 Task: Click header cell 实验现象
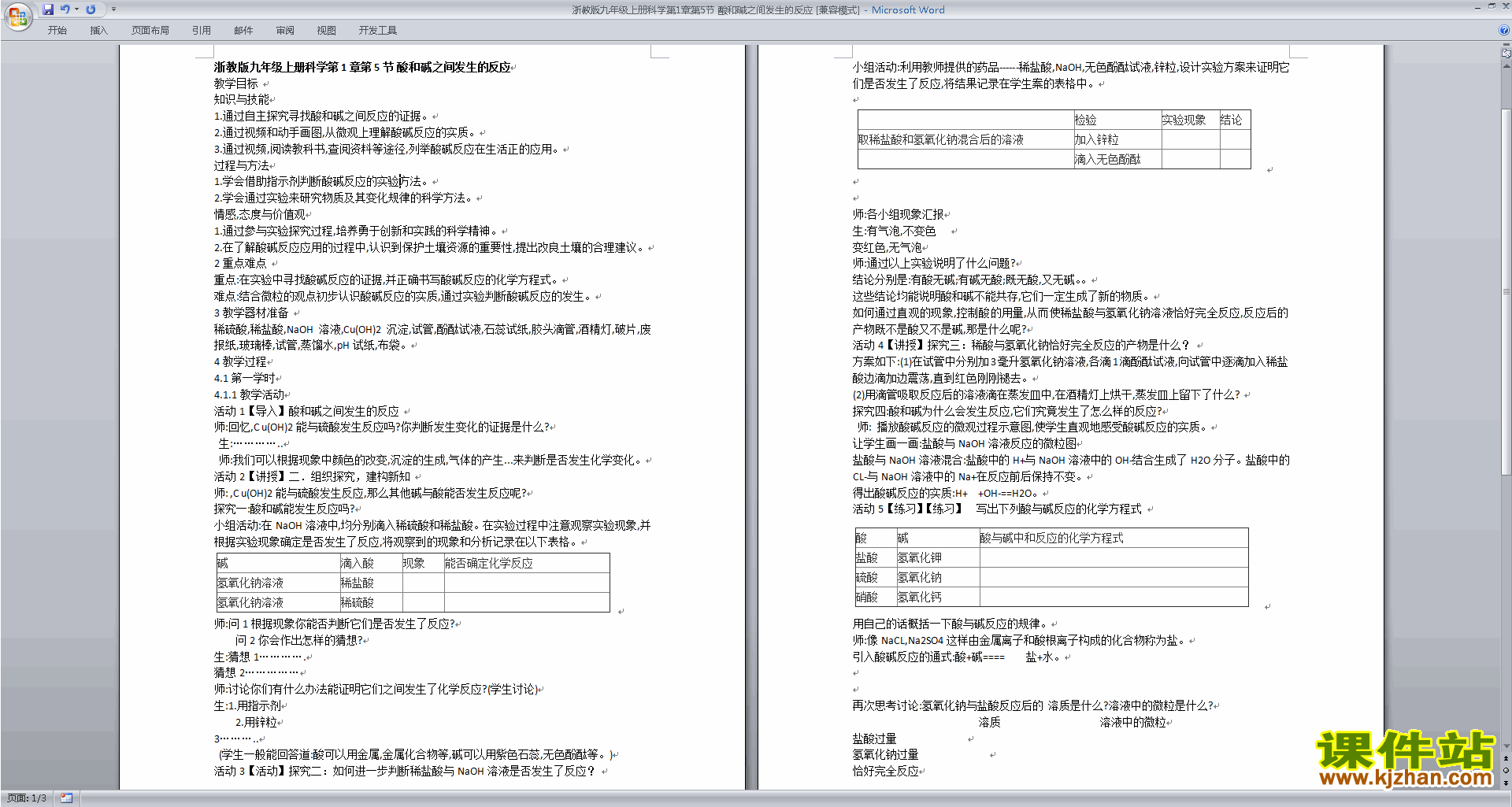click(x=1184, y=120)
